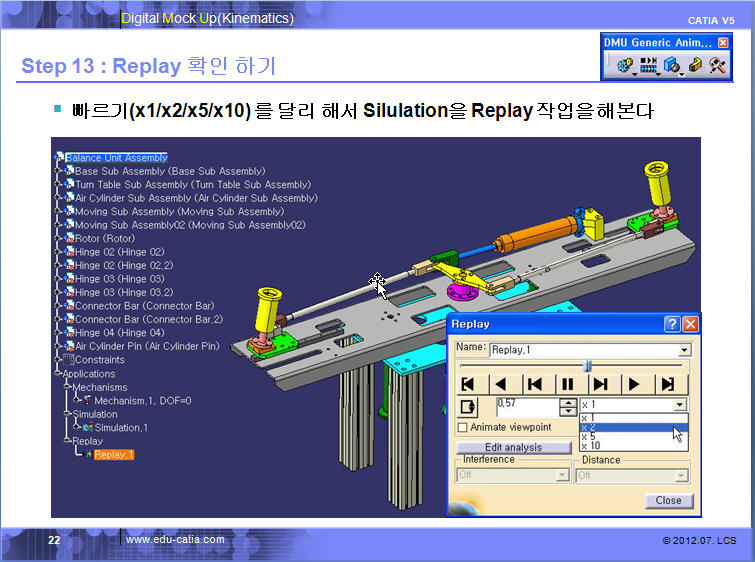The width and height of the screenshot is (755, 562).
Task: Close the Replay dialog window
Action: pos(690,324)
